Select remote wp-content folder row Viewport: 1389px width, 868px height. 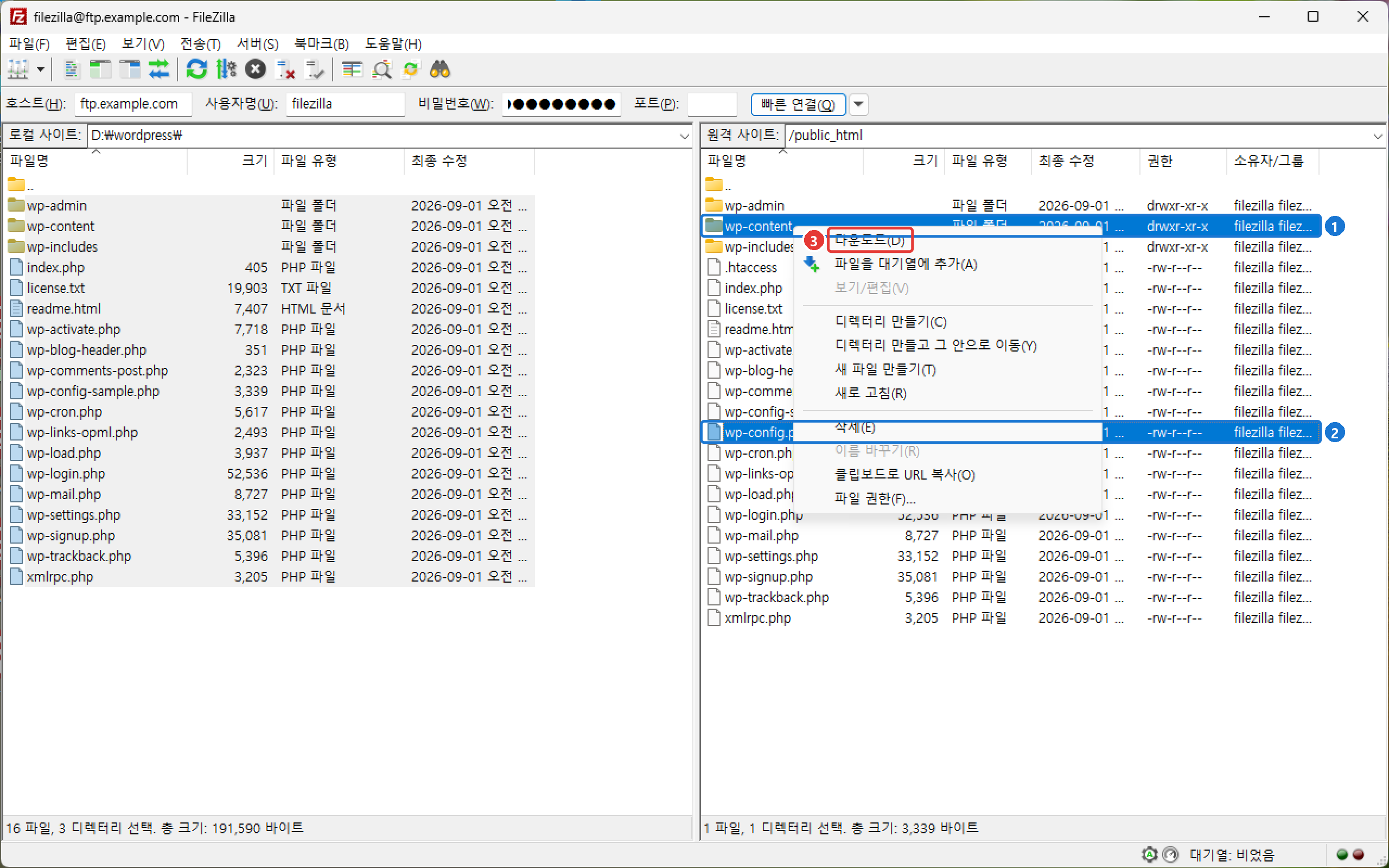coord(1011,226)
